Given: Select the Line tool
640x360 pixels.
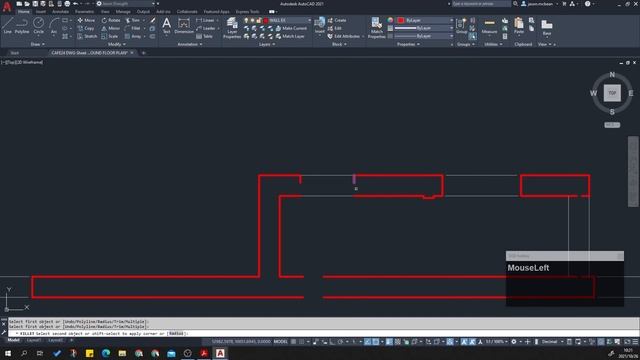Looking at the screenshot, I should coord(7,25).
